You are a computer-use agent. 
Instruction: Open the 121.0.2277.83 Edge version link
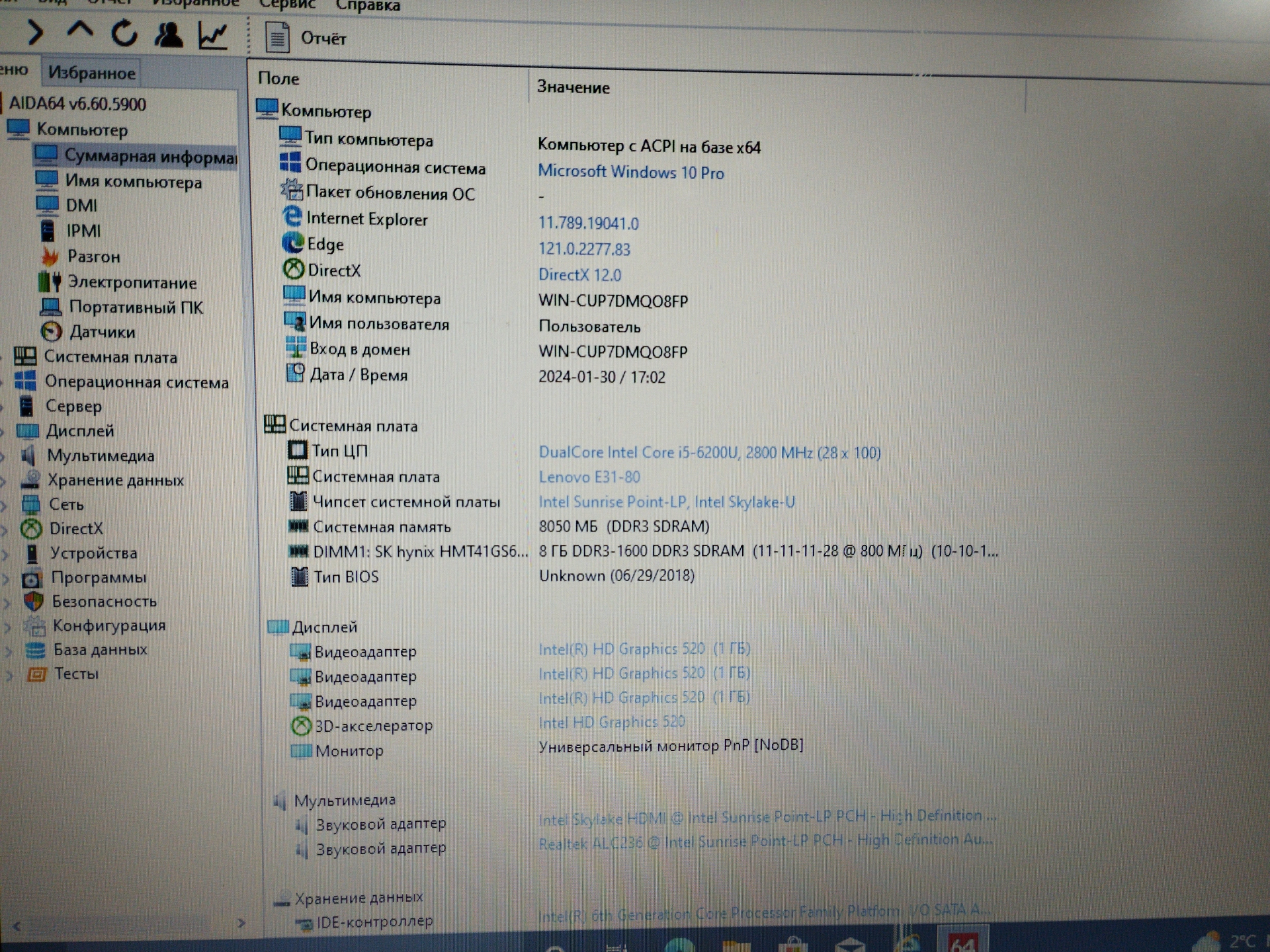point(584,249)
